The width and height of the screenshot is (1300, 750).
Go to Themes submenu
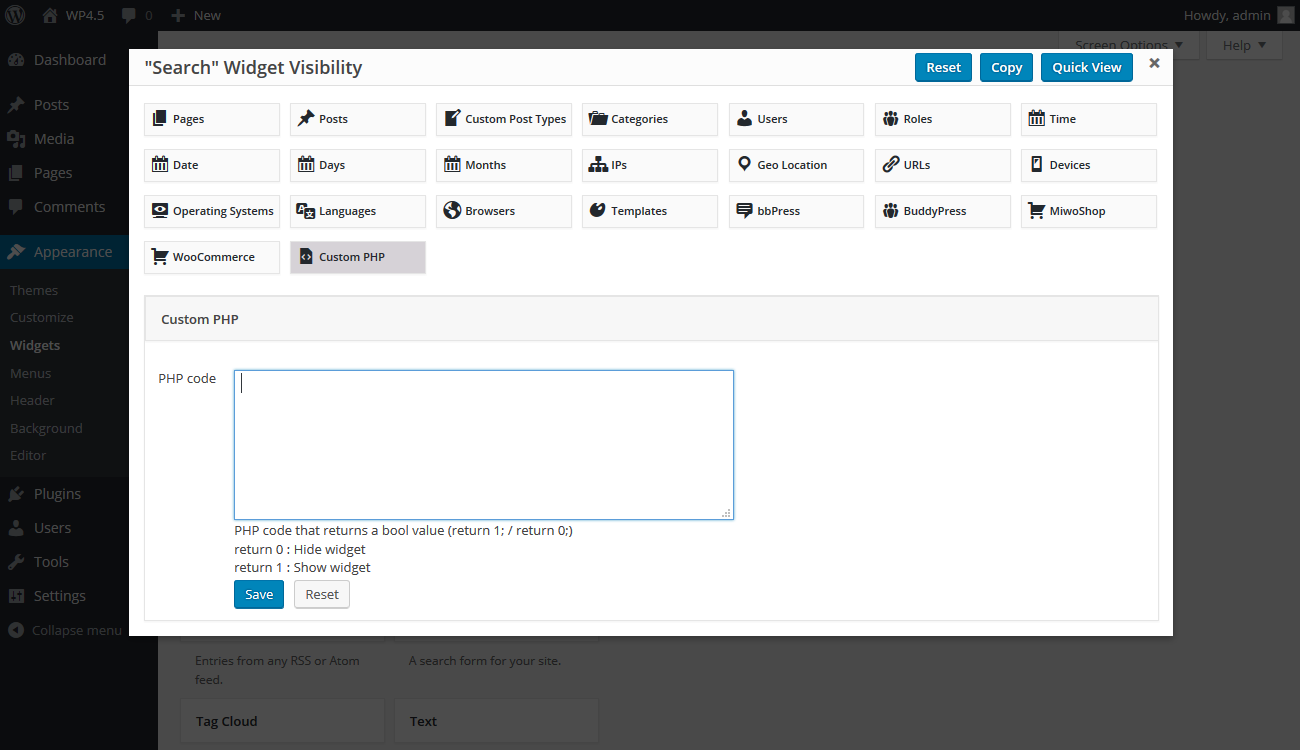[34, 290]
